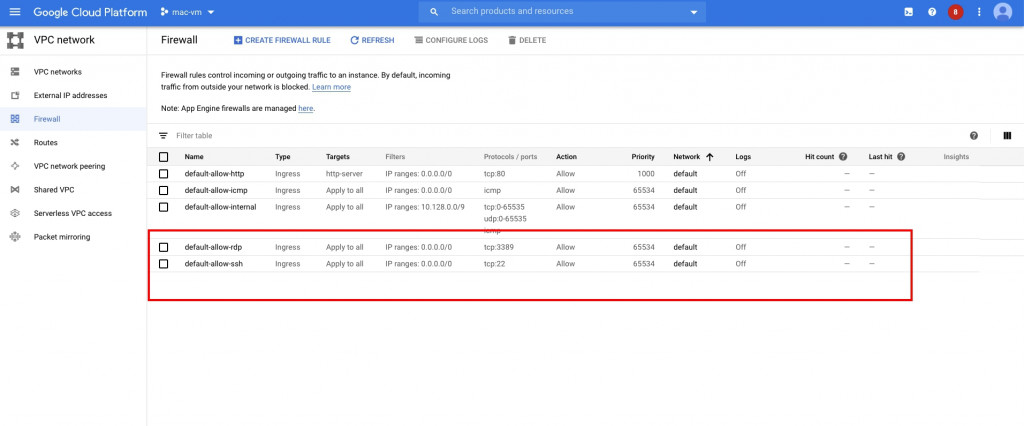Open External IP addresses in sidebar
Screen dimensions: 1024x426
tap(71, 95)
